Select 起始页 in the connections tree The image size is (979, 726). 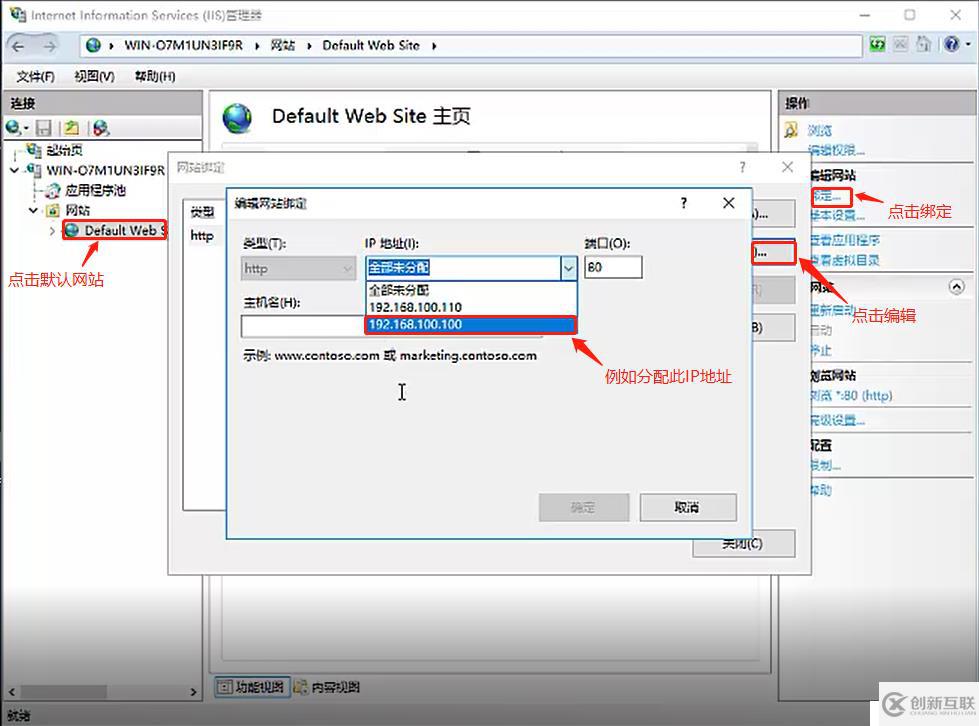pos(64,150)
